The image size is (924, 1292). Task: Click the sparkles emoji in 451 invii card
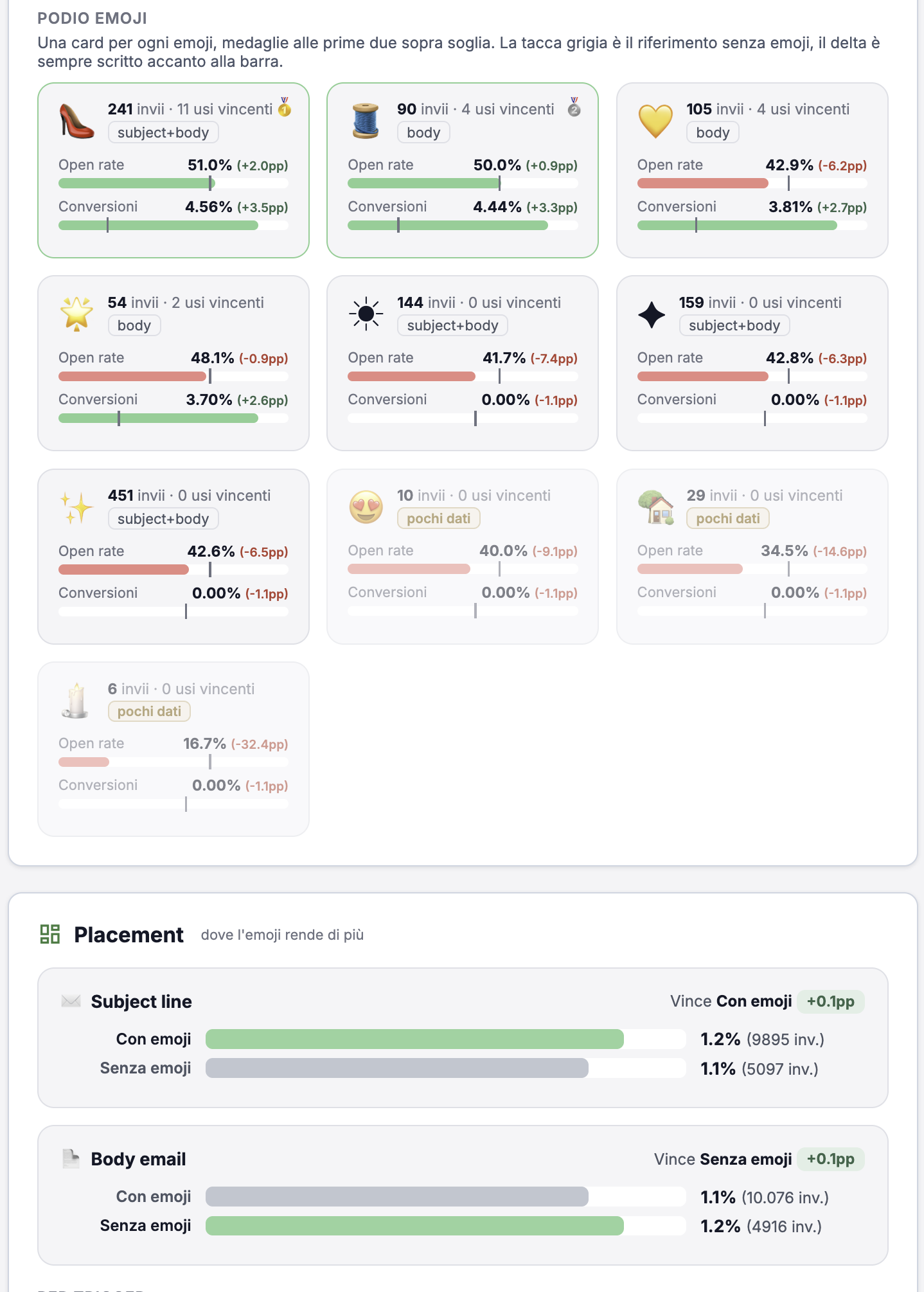(76, 507)
